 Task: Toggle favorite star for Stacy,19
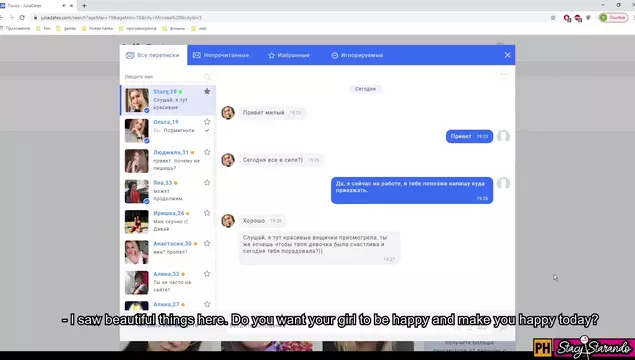207,91
